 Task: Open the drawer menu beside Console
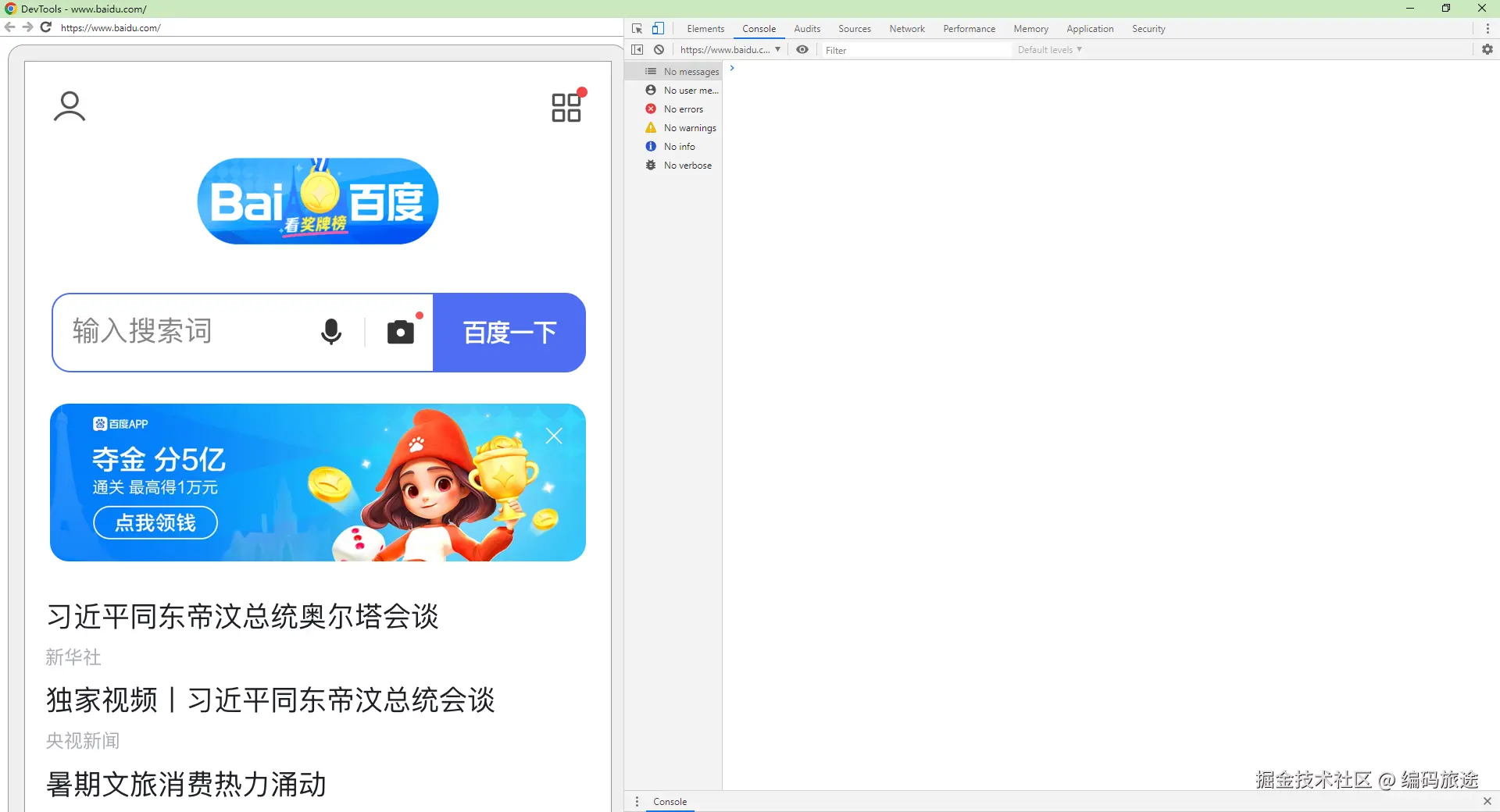point(637,802)
